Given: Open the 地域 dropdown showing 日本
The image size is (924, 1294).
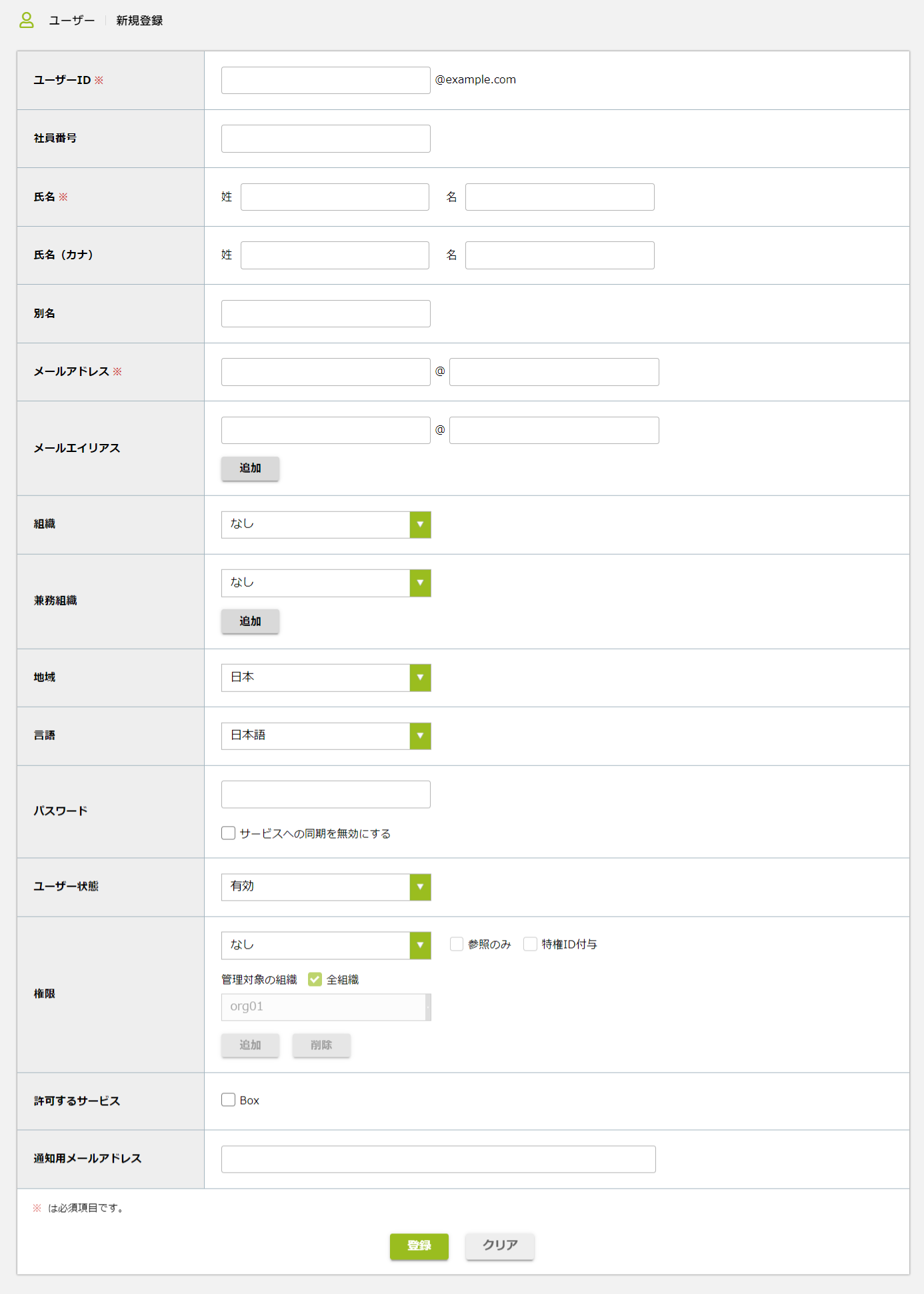Looking at the screenshot, I should 326,678.
